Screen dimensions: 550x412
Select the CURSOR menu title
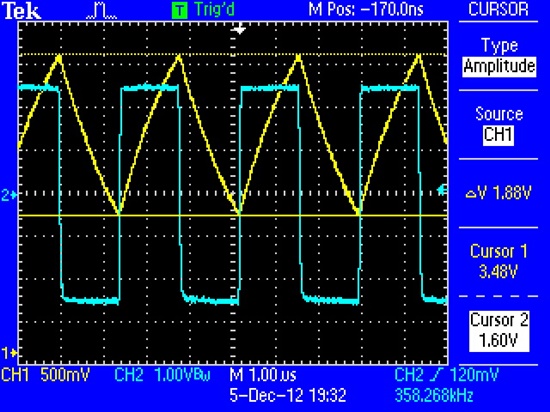(x=498, y=9)
